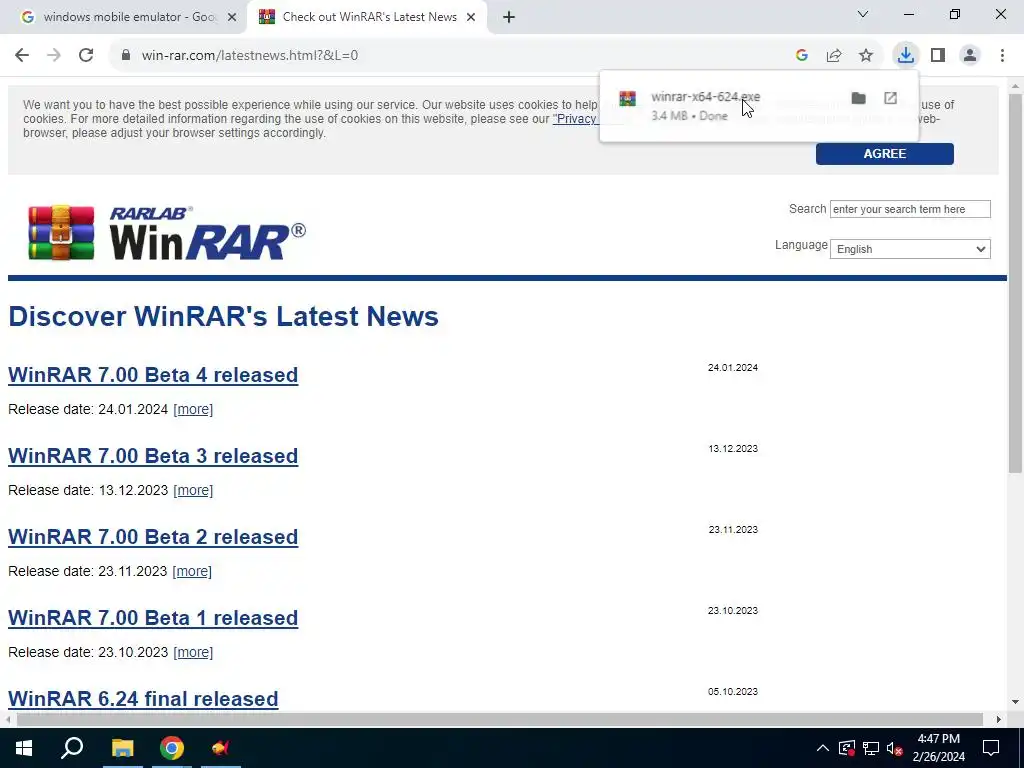Click the horizontal scrollbar thumb
This screenshot has height=768, width=1024.
tap(500, 719)
